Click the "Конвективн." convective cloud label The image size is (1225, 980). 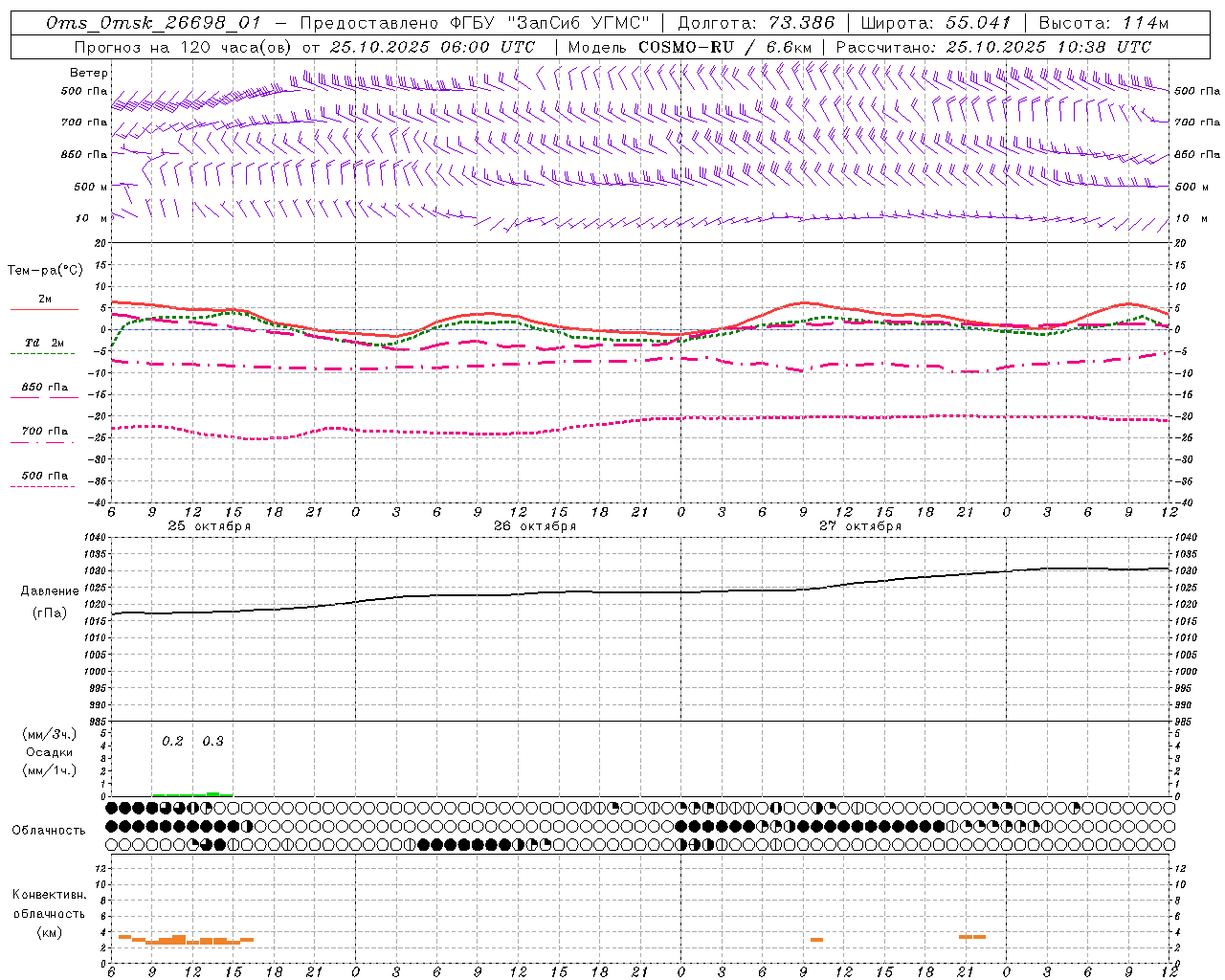click(49, 894)
